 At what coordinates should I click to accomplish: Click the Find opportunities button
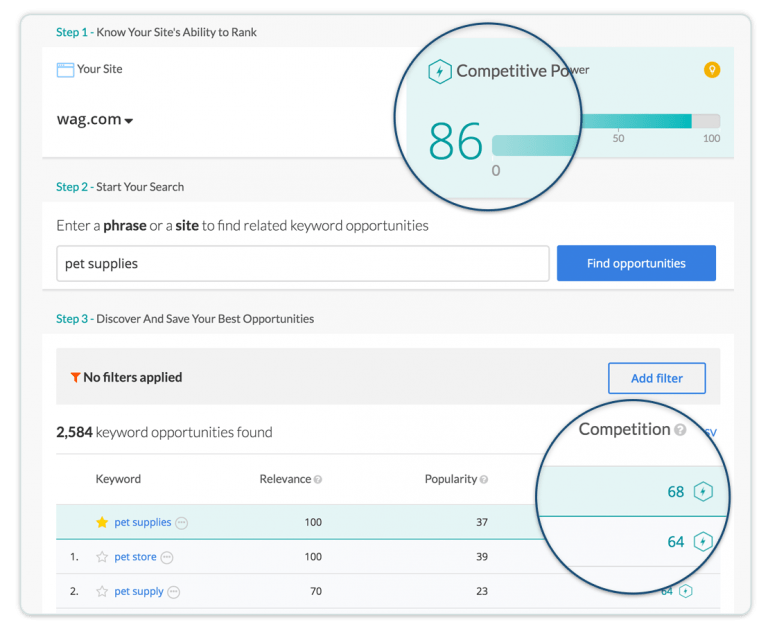(x=636, y=263)
